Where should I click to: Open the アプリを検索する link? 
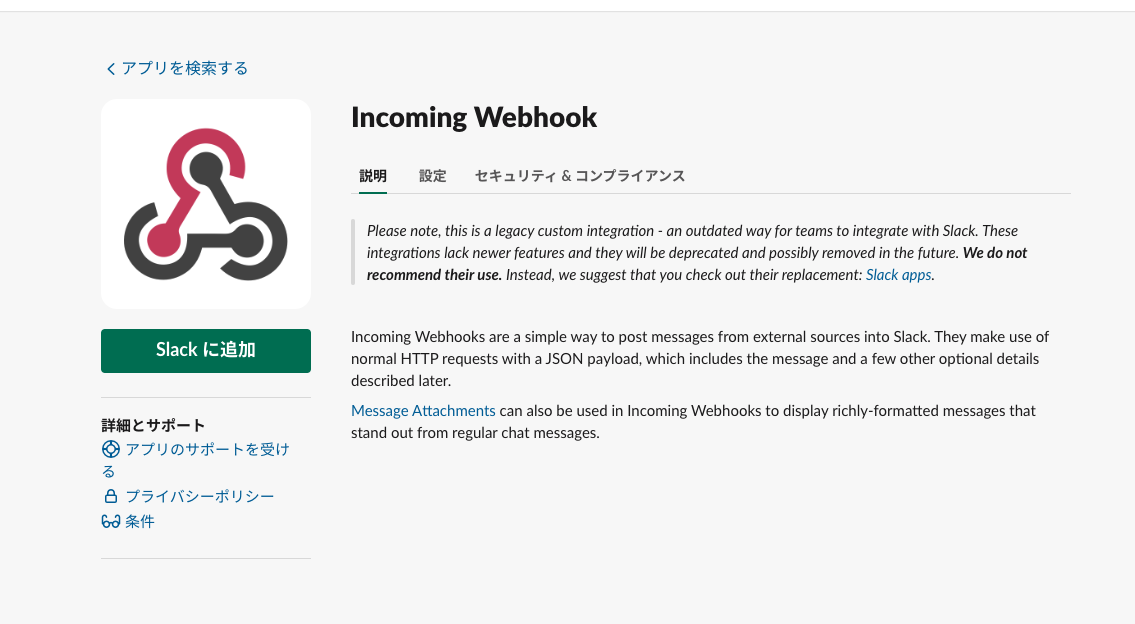185,68
